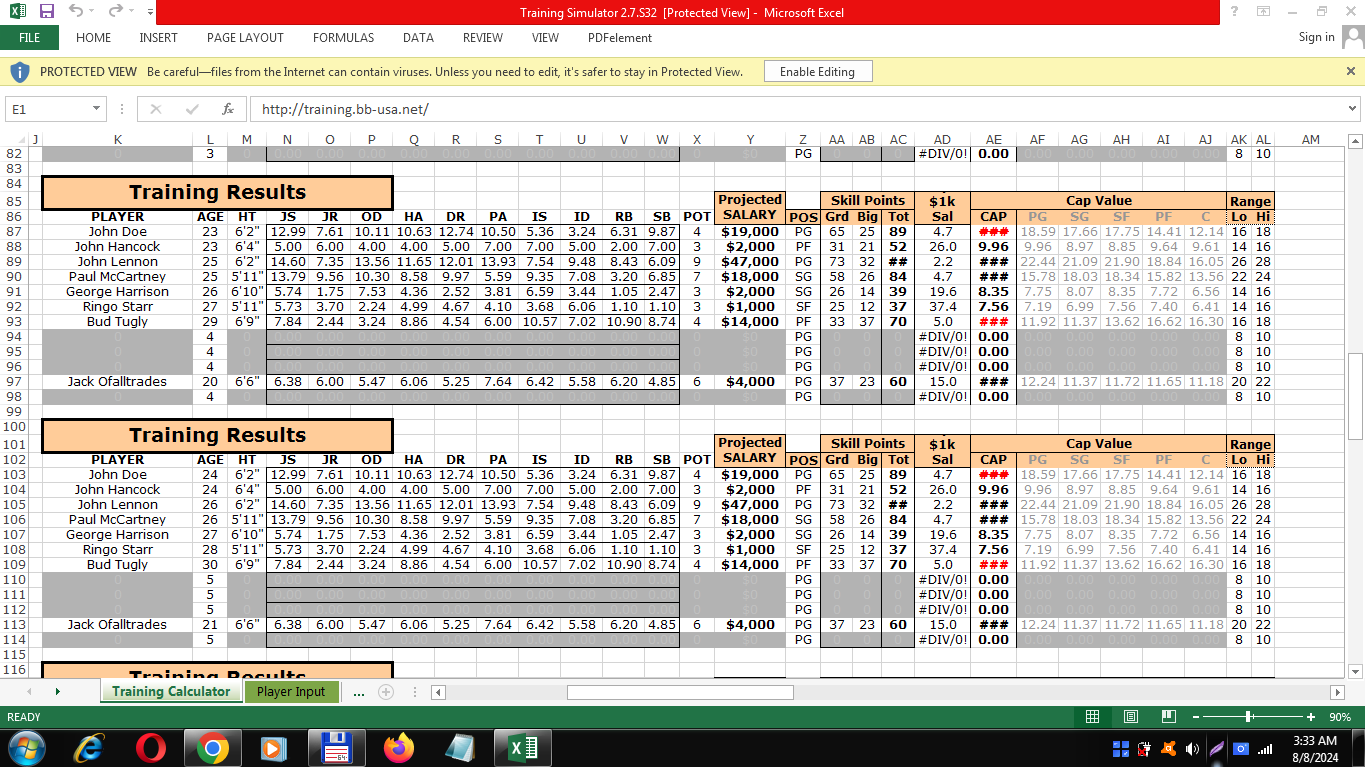The width and height of the screenshot is (1365, 767).
Task: Open Firefox from taskbar
Action: 399,748
